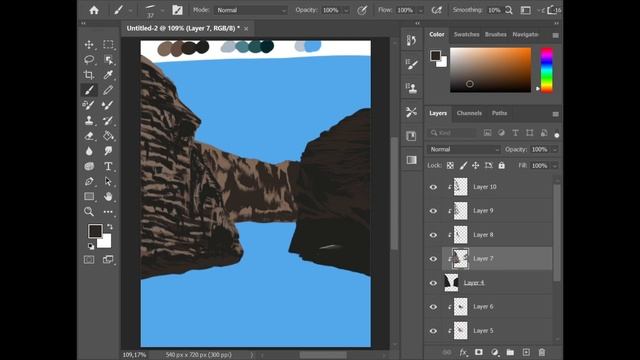Switch to the Swatches tab
Viewport: 640px width, 360px height.
pos(467,35)
